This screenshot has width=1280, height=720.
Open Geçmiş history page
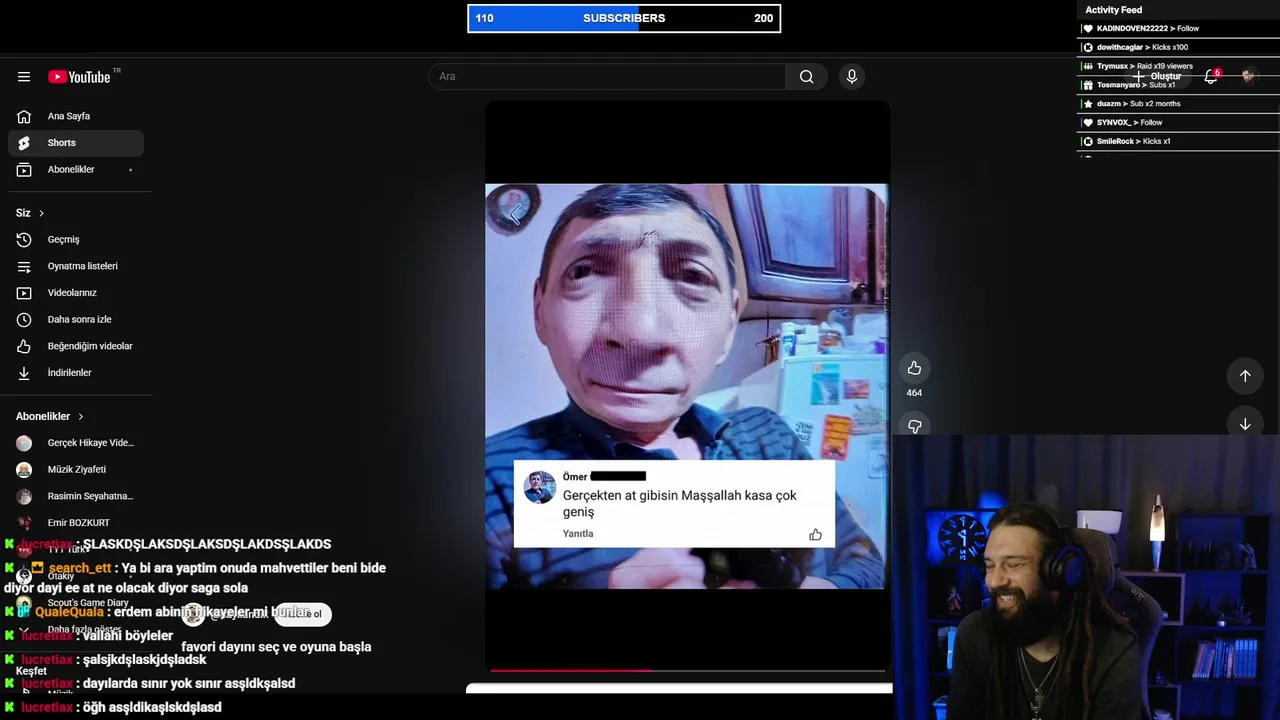(76, 240)
